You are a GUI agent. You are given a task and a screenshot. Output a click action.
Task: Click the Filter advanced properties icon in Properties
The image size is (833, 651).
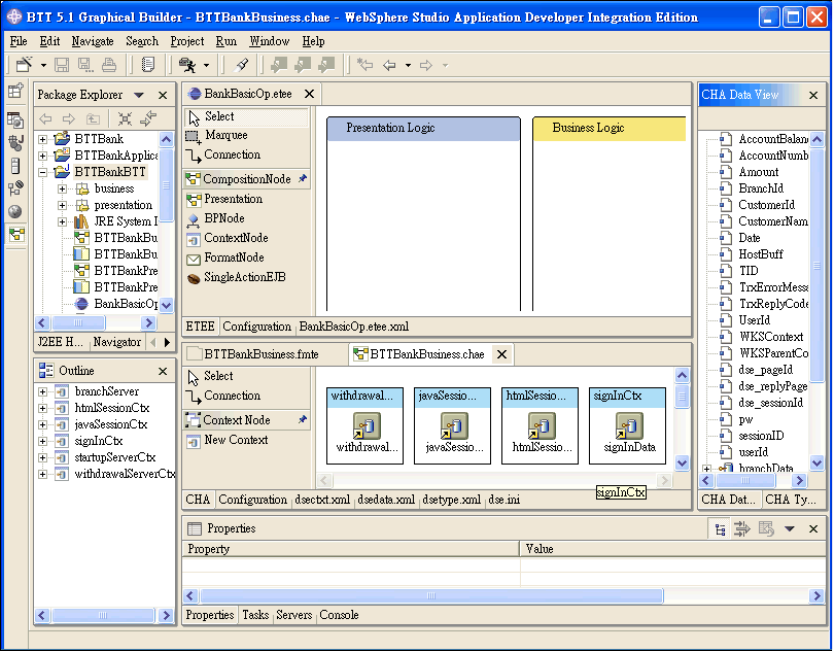click(742, 529)
